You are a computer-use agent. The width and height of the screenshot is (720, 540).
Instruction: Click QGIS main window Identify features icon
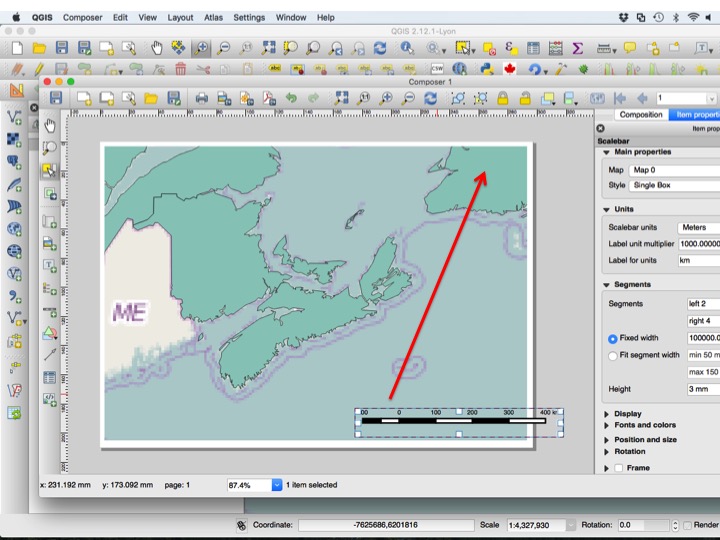click(x=407, y=48)
